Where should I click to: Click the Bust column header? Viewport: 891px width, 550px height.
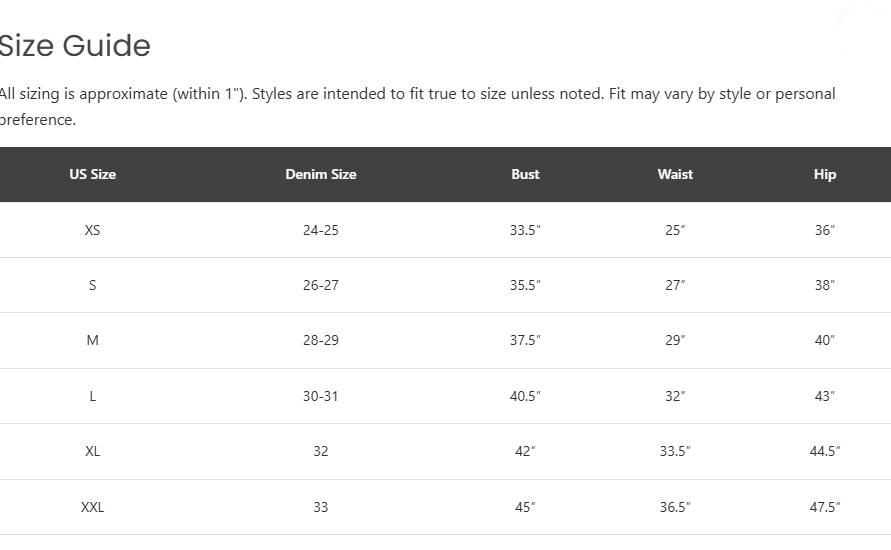click(525, 174)
